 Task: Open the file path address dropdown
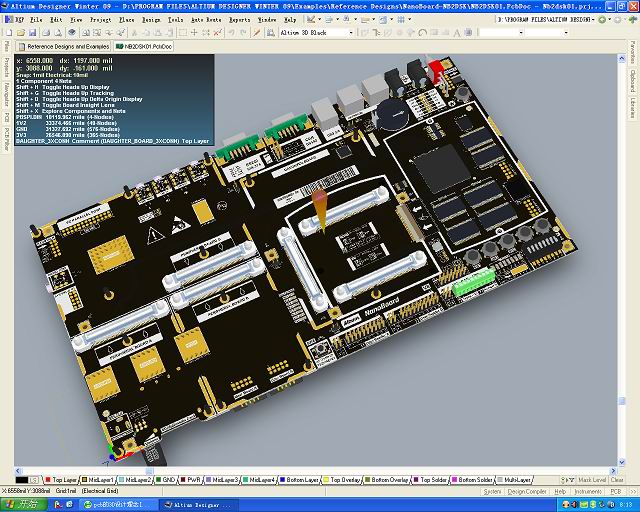coord(594,20)
